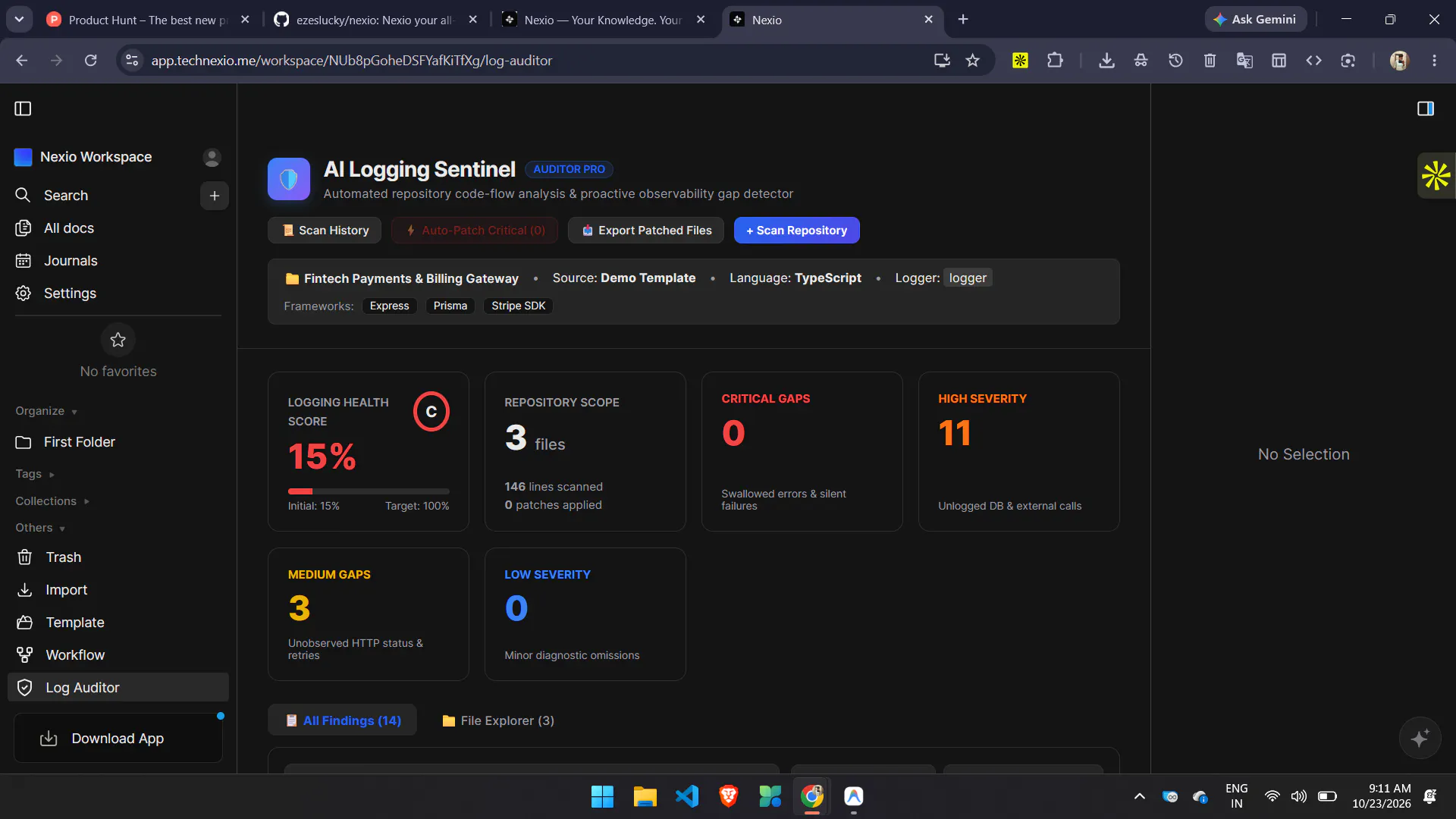Open File Explorer from taskbar
This screenshot has width=1456, height=819.
645,796
